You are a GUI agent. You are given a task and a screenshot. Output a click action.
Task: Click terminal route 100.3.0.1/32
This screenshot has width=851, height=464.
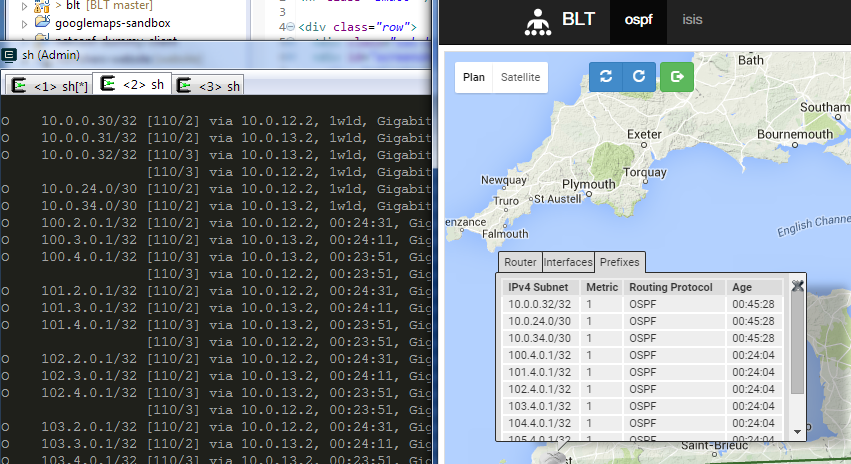pos(89,240)
